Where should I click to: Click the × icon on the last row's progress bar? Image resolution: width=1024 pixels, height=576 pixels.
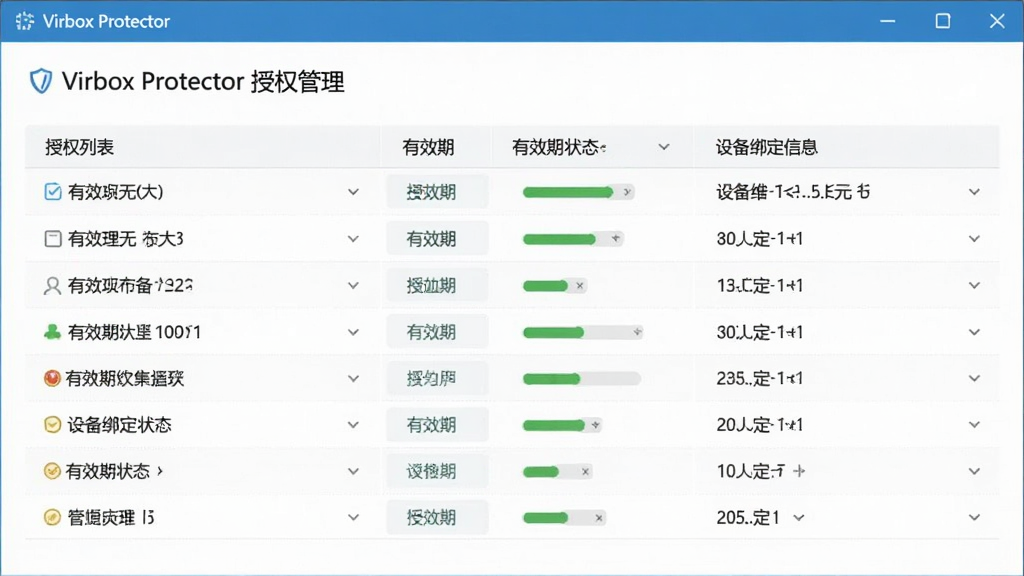tap(599, 518)
